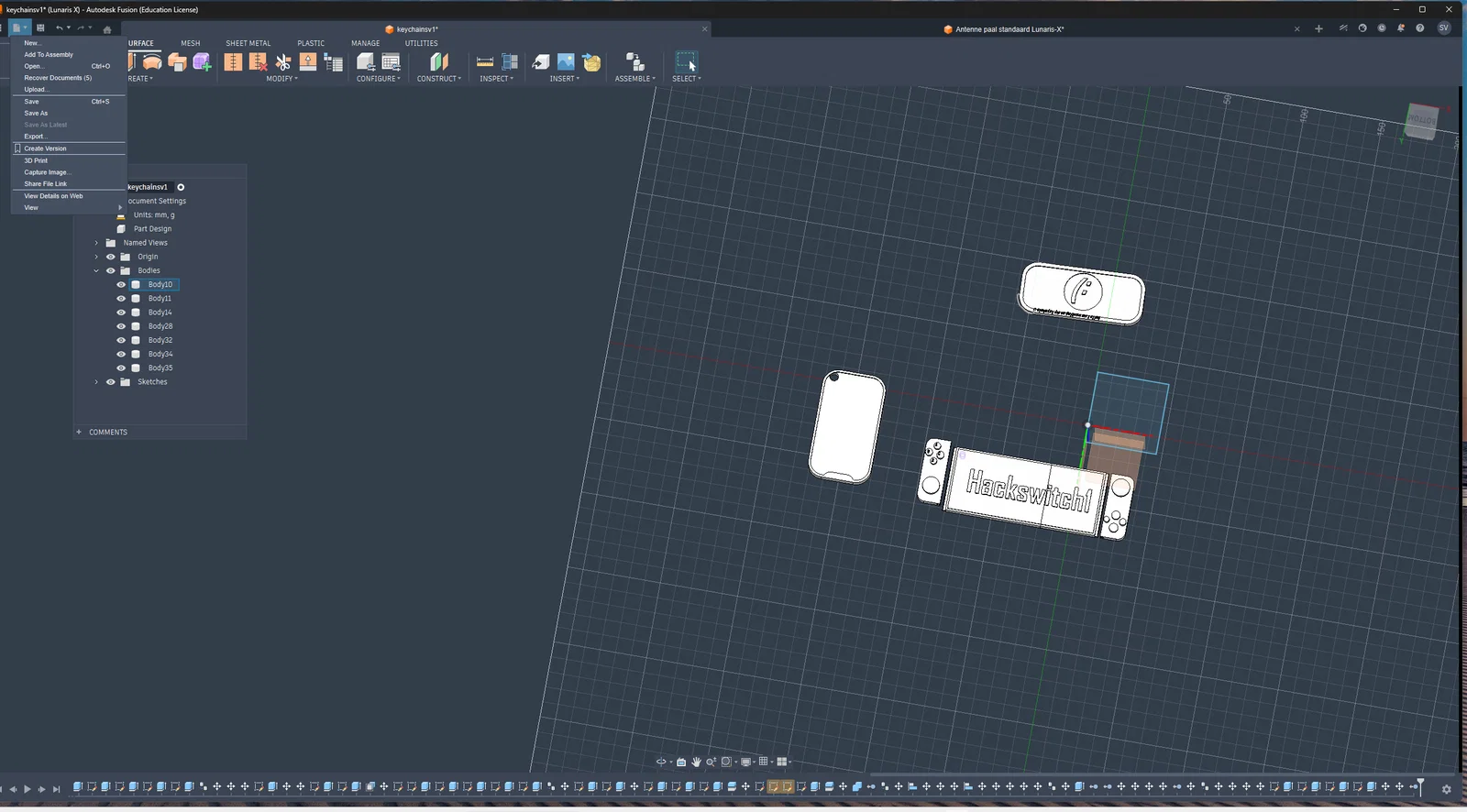Open the MODIFY dropdown

click(x=281, y=79)
